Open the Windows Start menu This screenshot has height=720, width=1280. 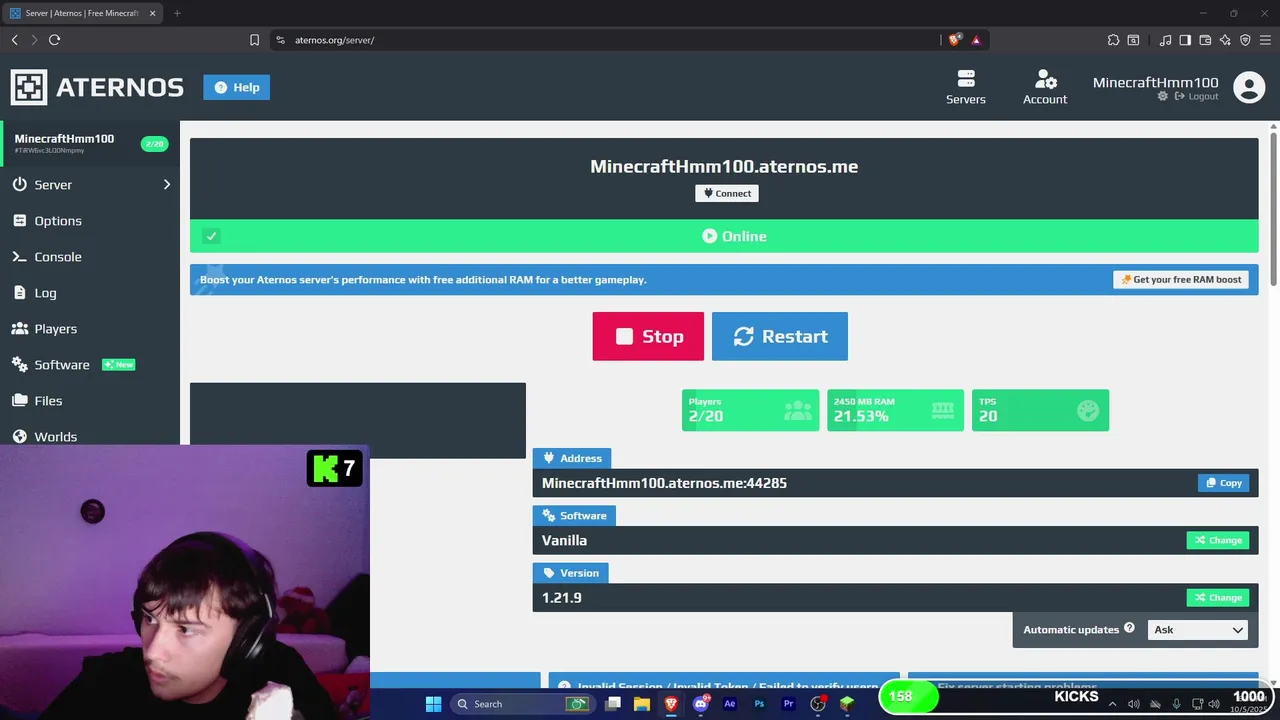point(433,704)
